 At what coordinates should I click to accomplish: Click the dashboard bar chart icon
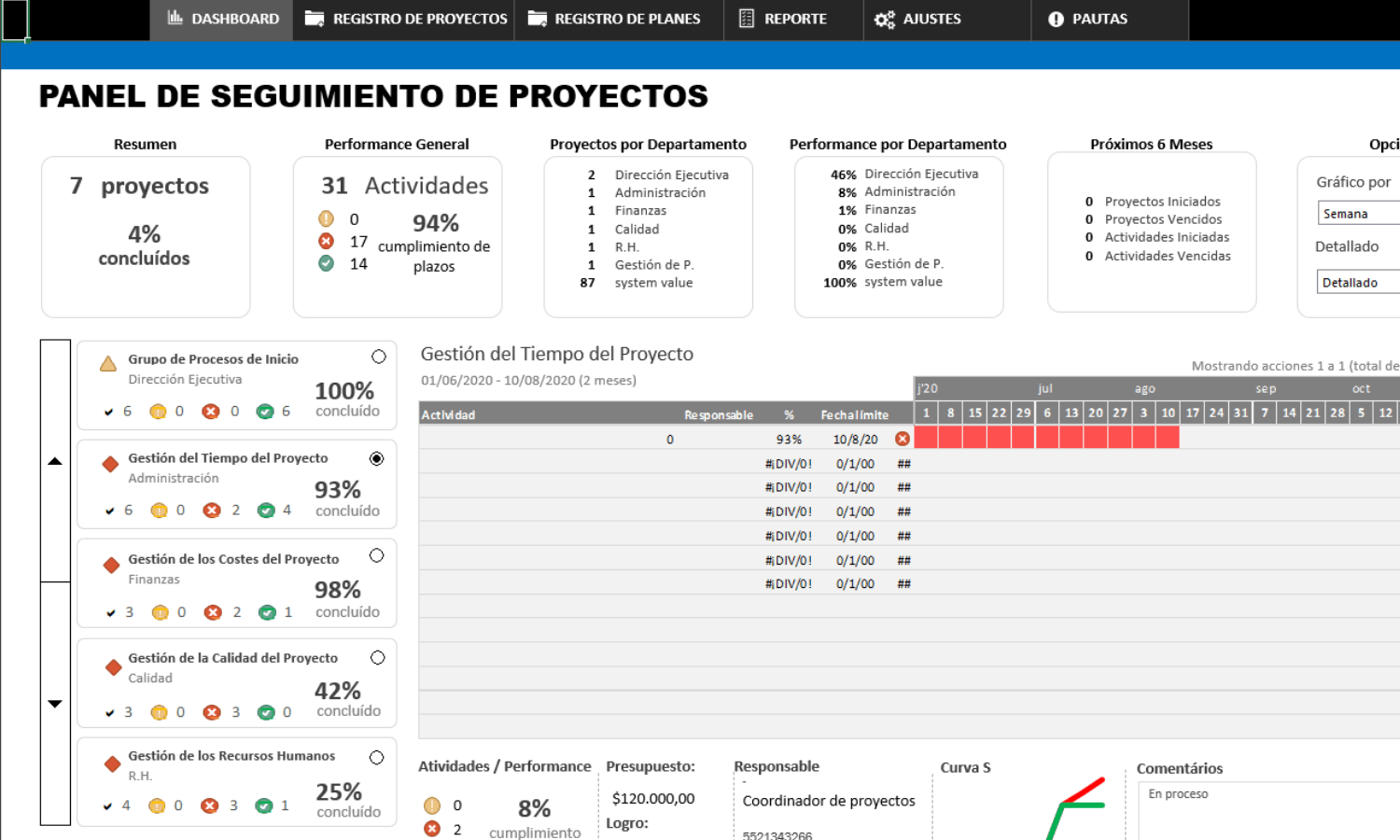[x=175, y=18]
